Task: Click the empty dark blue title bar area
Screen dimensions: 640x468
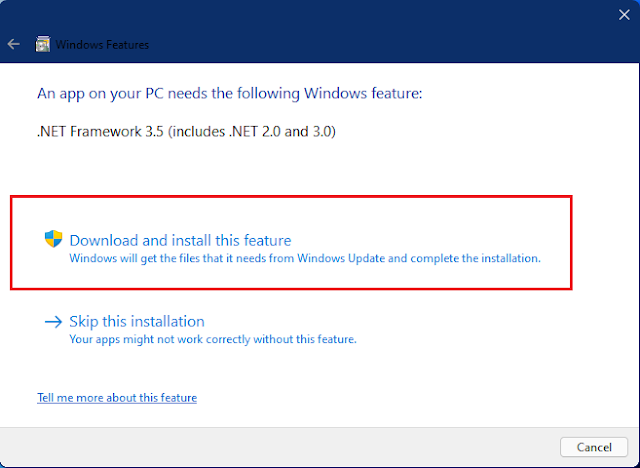Action: pos(350,30)
